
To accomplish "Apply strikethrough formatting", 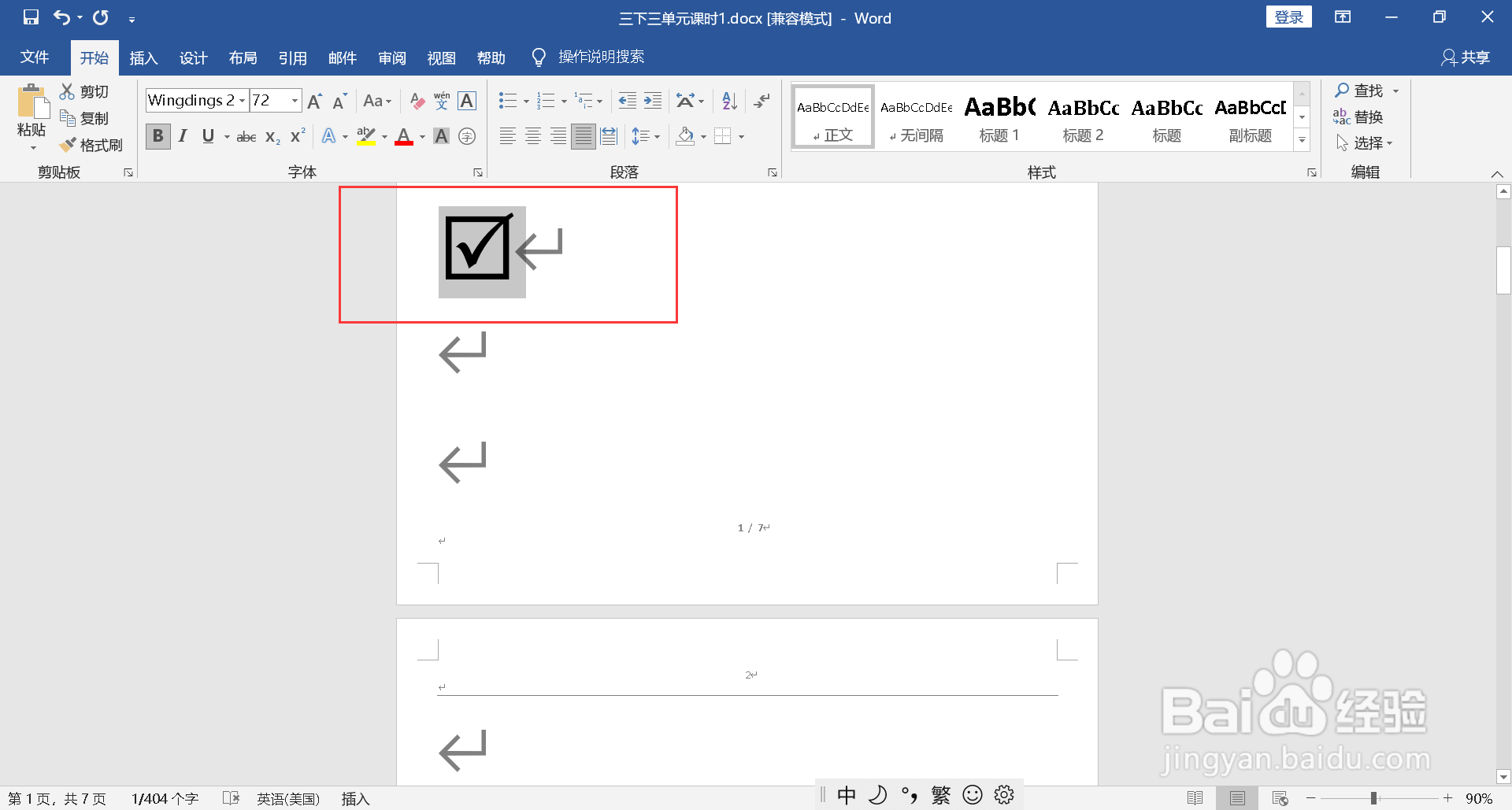I will point(246,137).
